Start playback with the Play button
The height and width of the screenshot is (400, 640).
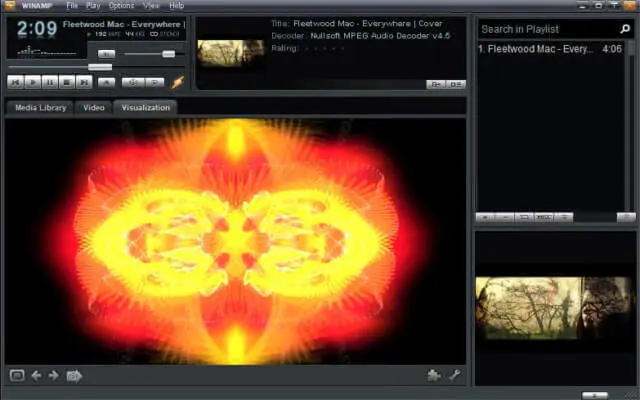33,82
